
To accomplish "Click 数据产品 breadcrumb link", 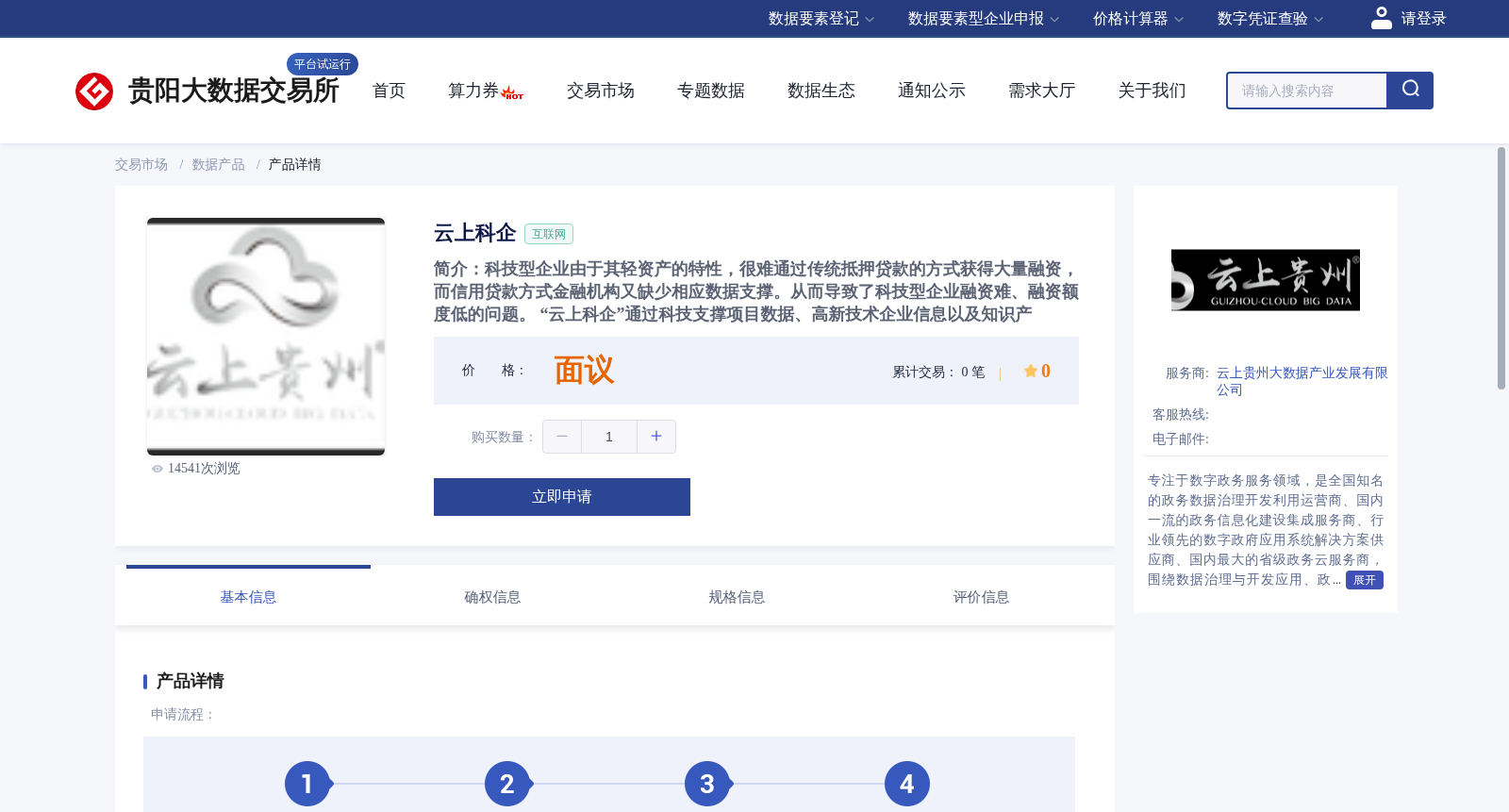I will click(x=218, y=165).
